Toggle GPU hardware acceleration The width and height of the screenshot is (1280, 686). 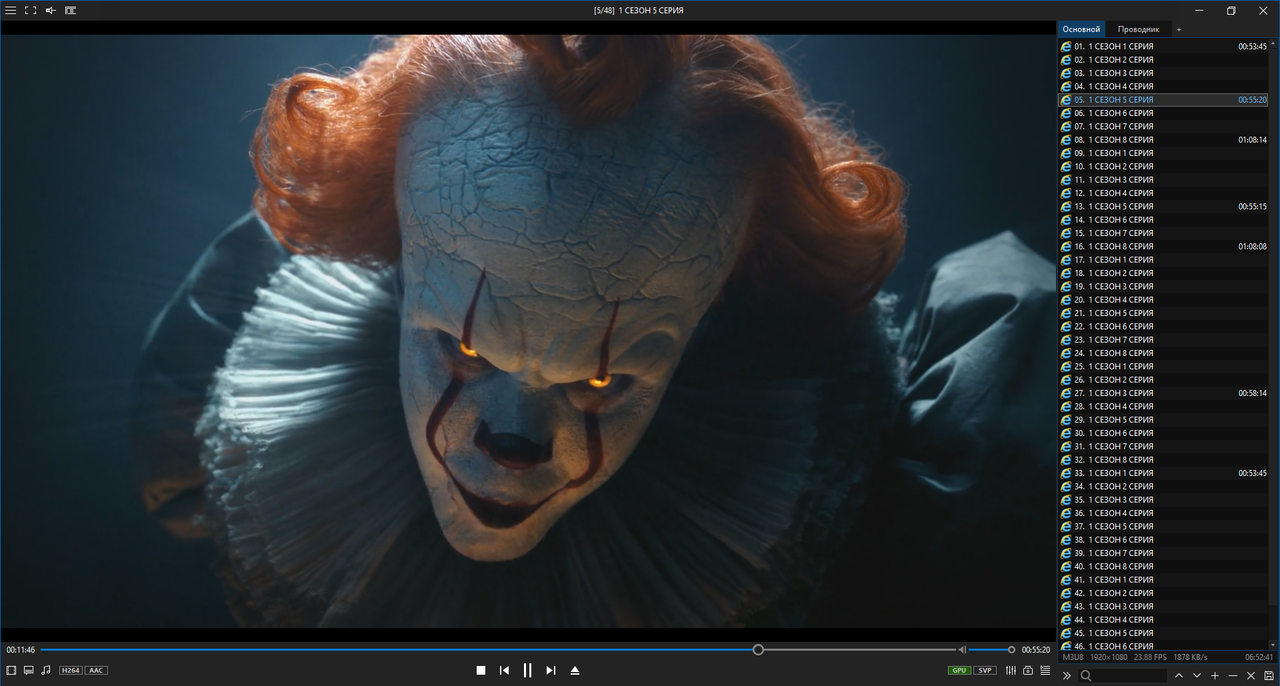pyautogui.click(x=959, y=670)
